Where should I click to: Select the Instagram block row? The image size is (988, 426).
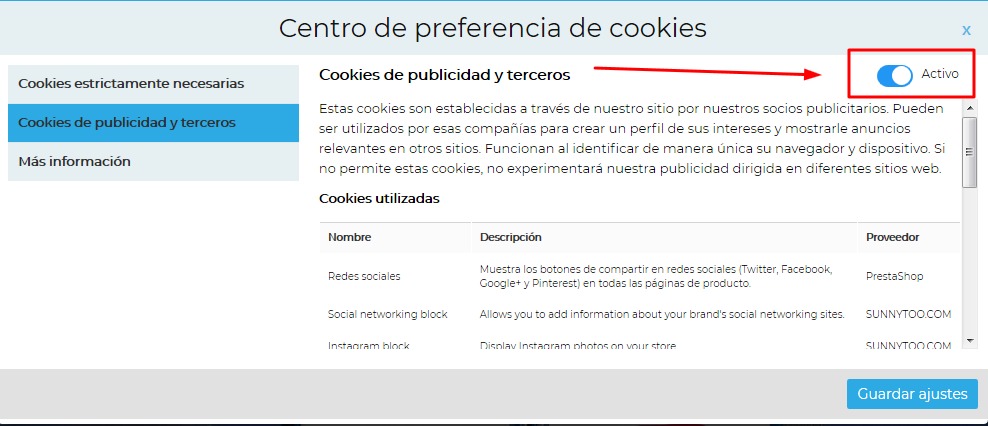point(640,345)
